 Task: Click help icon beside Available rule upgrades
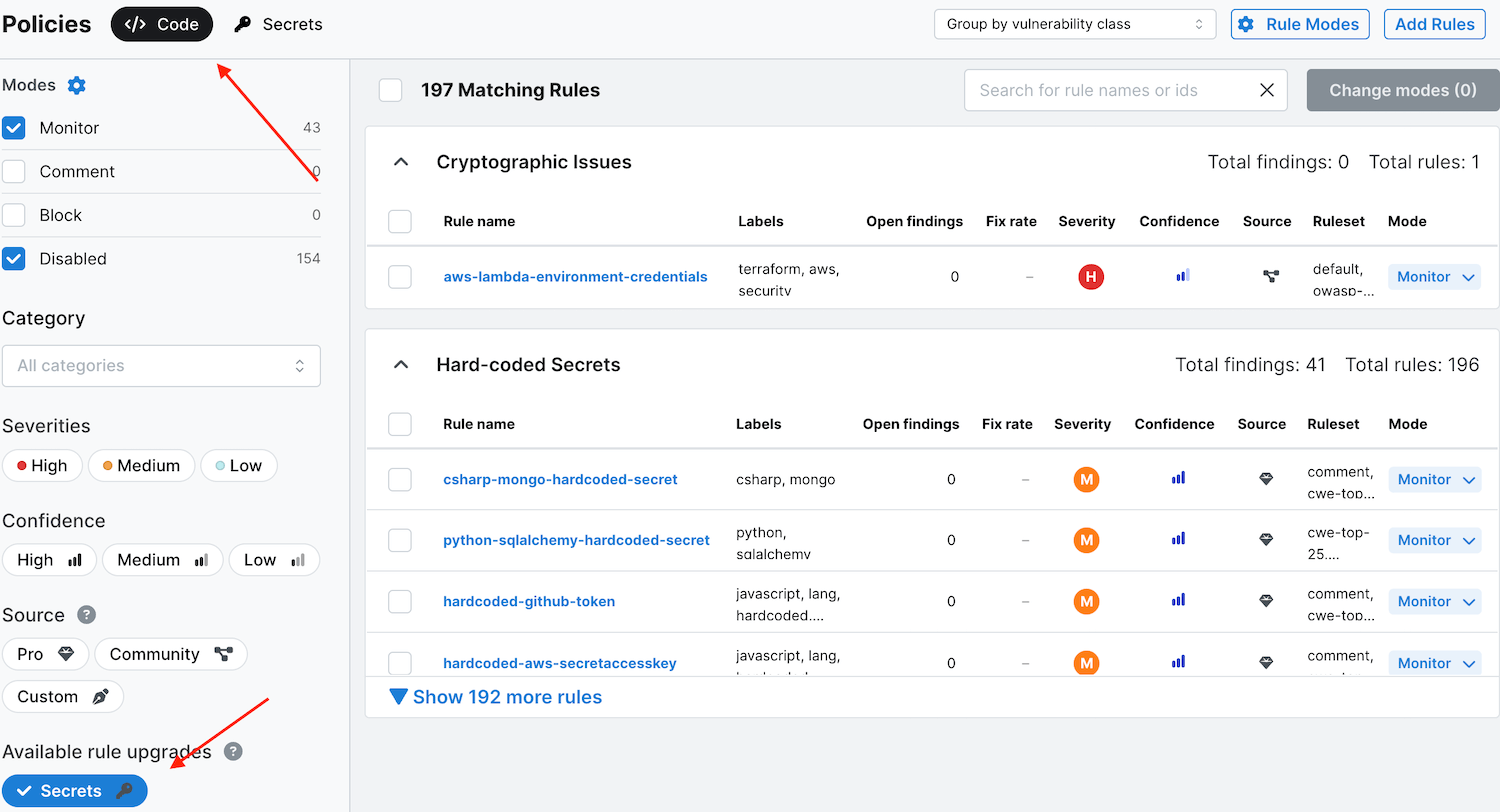[x=233, y=752]
